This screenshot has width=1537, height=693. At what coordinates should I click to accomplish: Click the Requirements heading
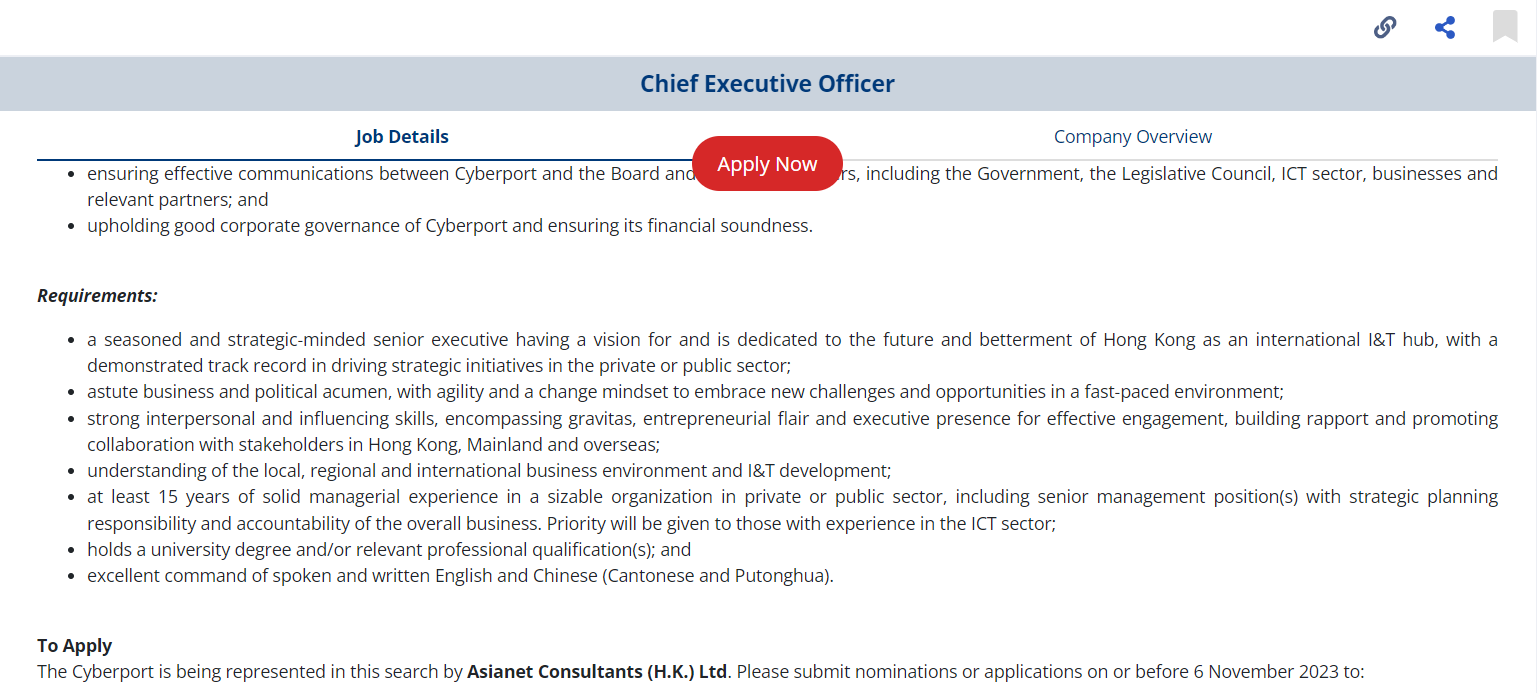tap(97, 296)
